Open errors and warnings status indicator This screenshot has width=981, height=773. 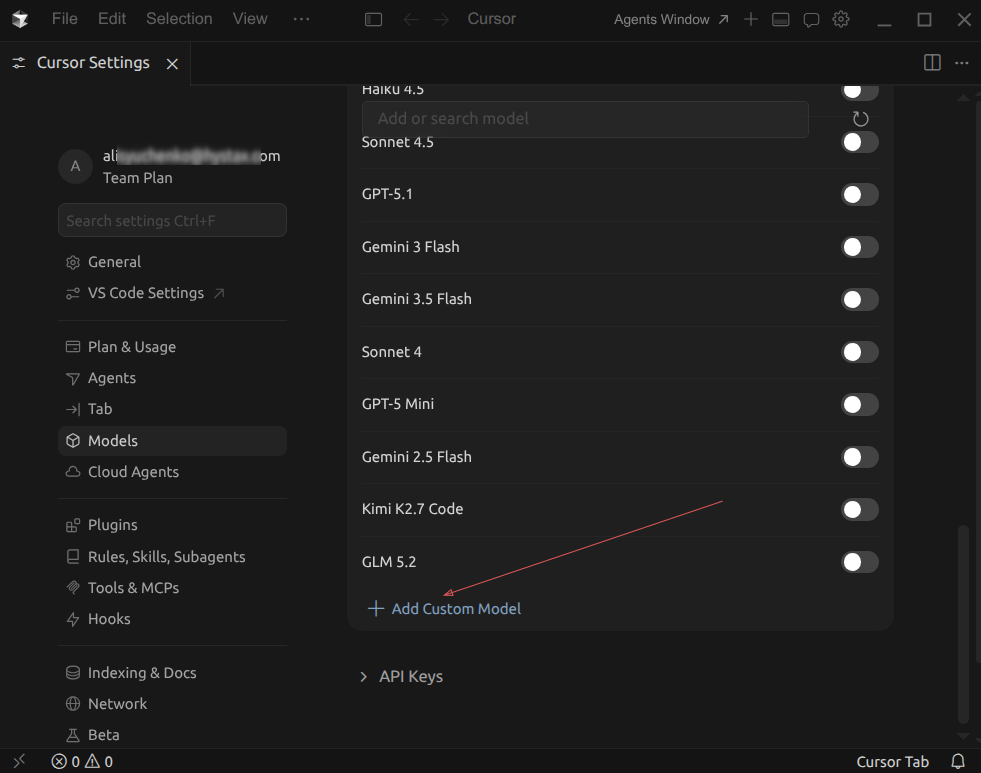[82, 761]
